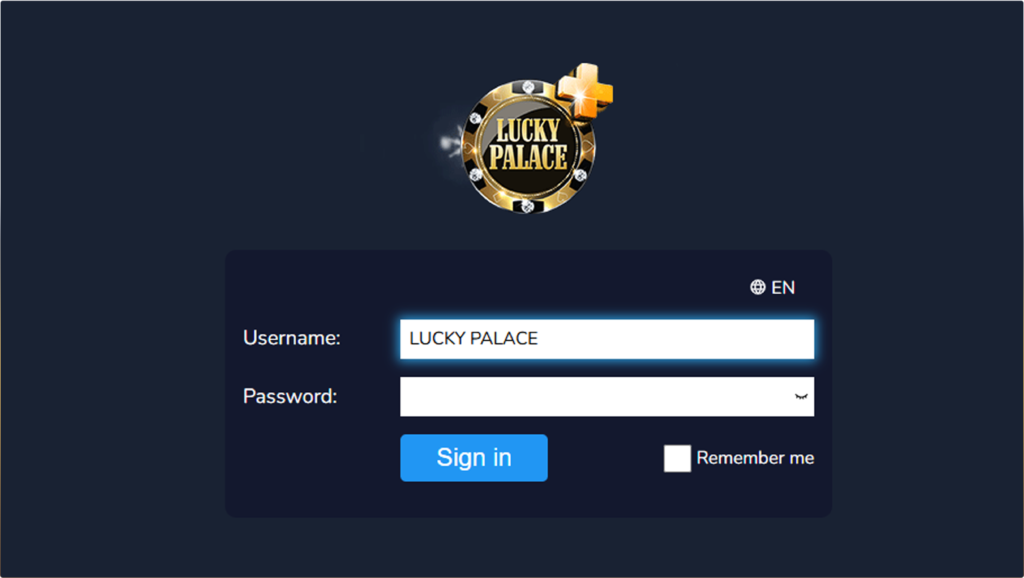Click the word PALACE on the logo
The height and width of the screenshot is (578, 1024).
(x=528, y=158)
